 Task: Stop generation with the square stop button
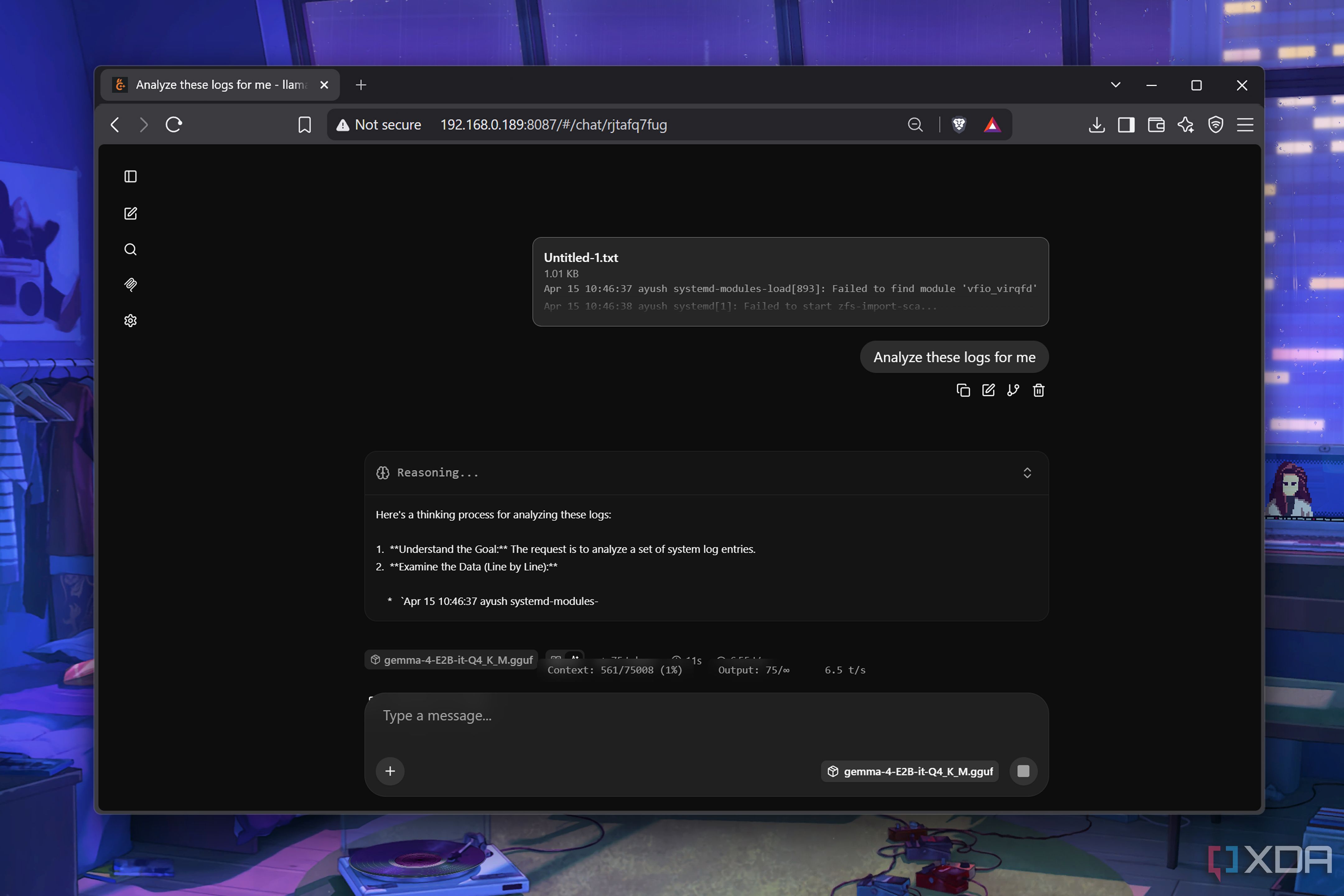[1023, 771]
